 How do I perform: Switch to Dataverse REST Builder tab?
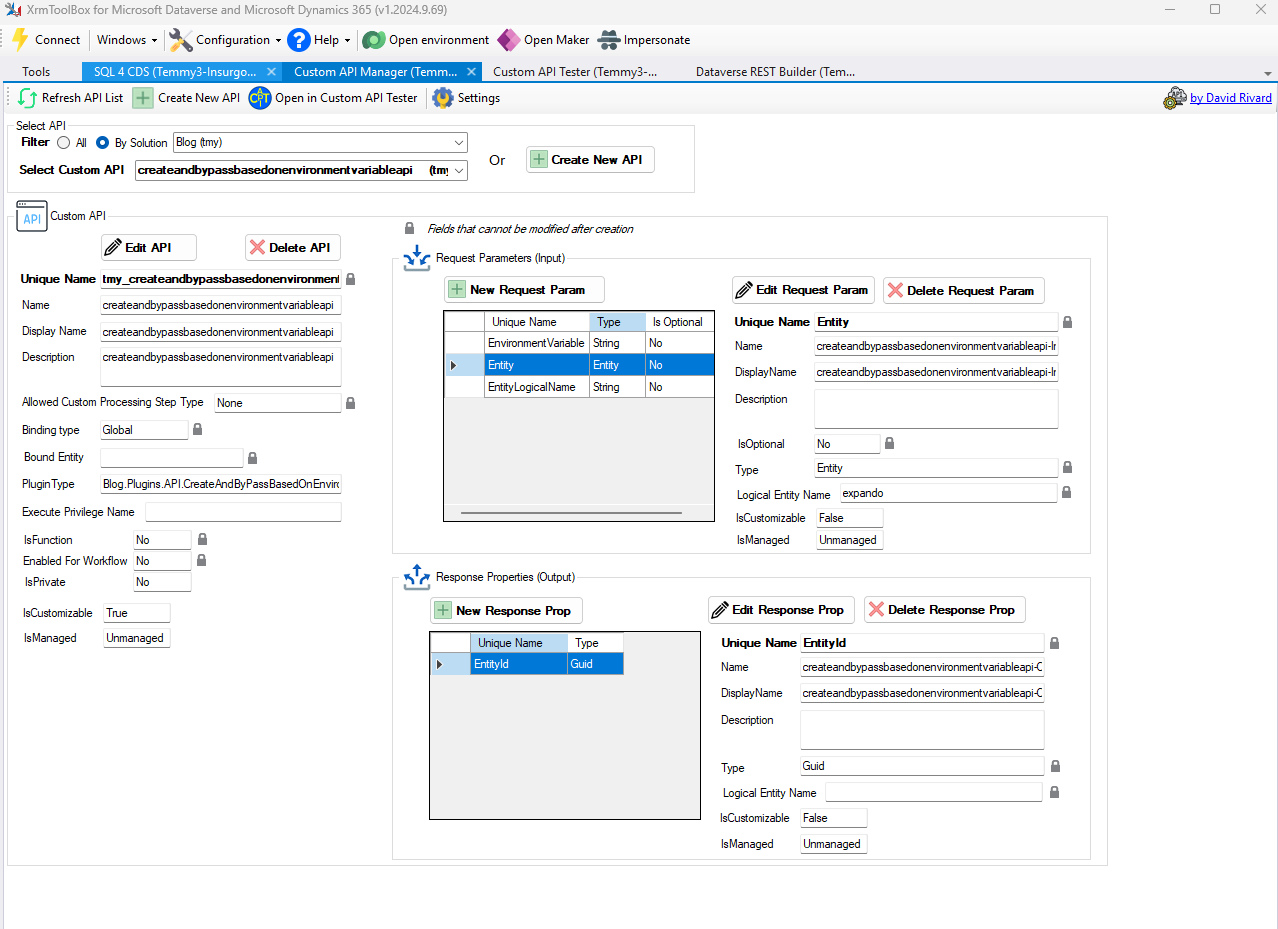pyautogui.click(x=775, y=72)
